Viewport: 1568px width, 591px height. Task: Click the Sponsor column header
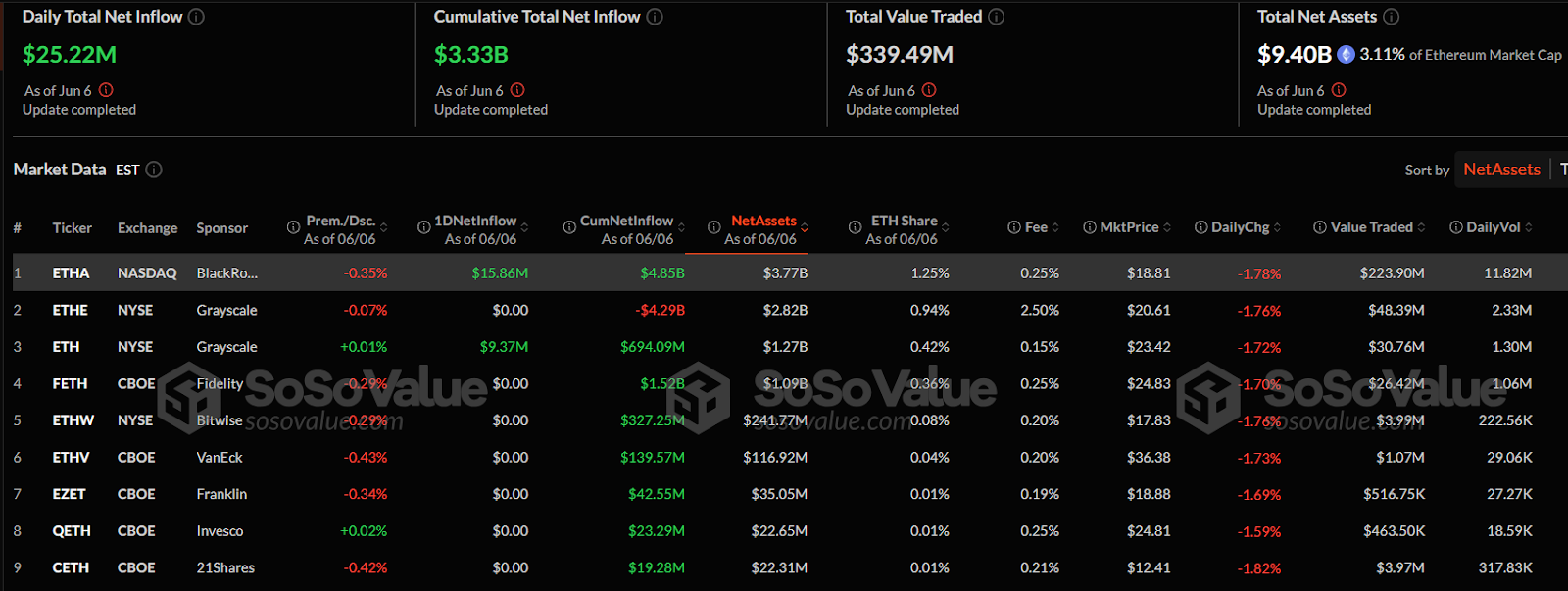[222, 228]
